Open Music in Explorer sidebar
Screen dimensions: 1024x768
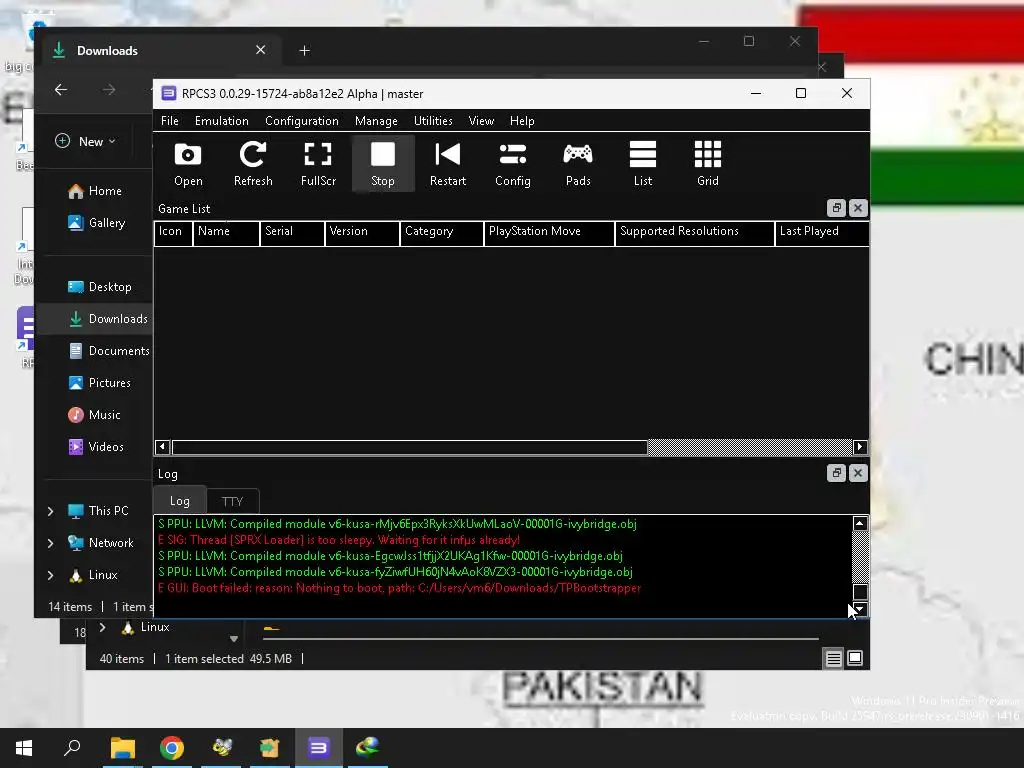tap(94, 415)
